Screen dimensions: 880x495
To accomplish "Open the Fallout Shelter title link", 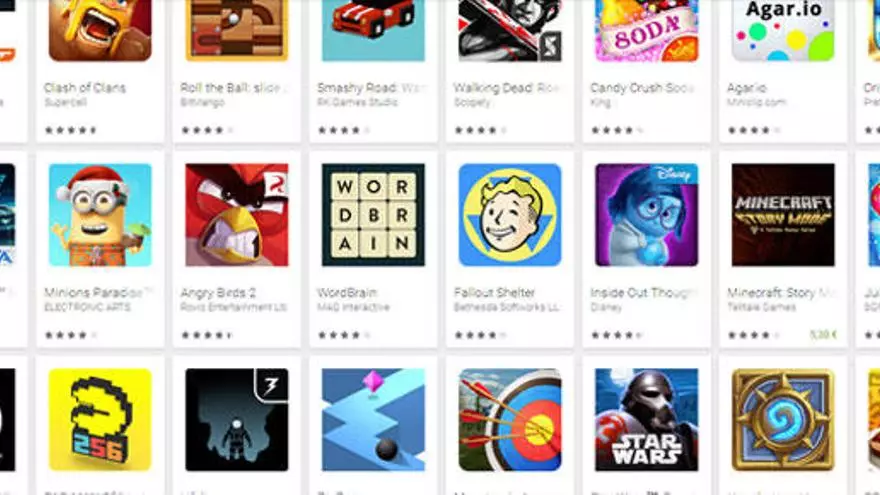I will tap(494, 292).
